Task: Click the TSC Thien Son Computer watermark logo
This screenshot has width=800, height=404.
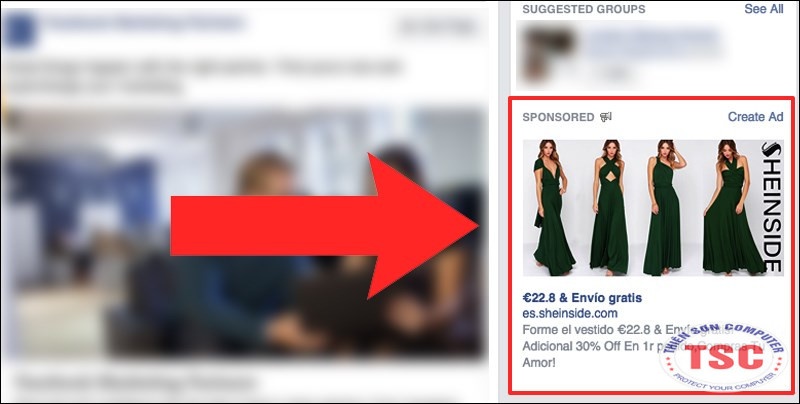Action: click(x=723, y=357)
